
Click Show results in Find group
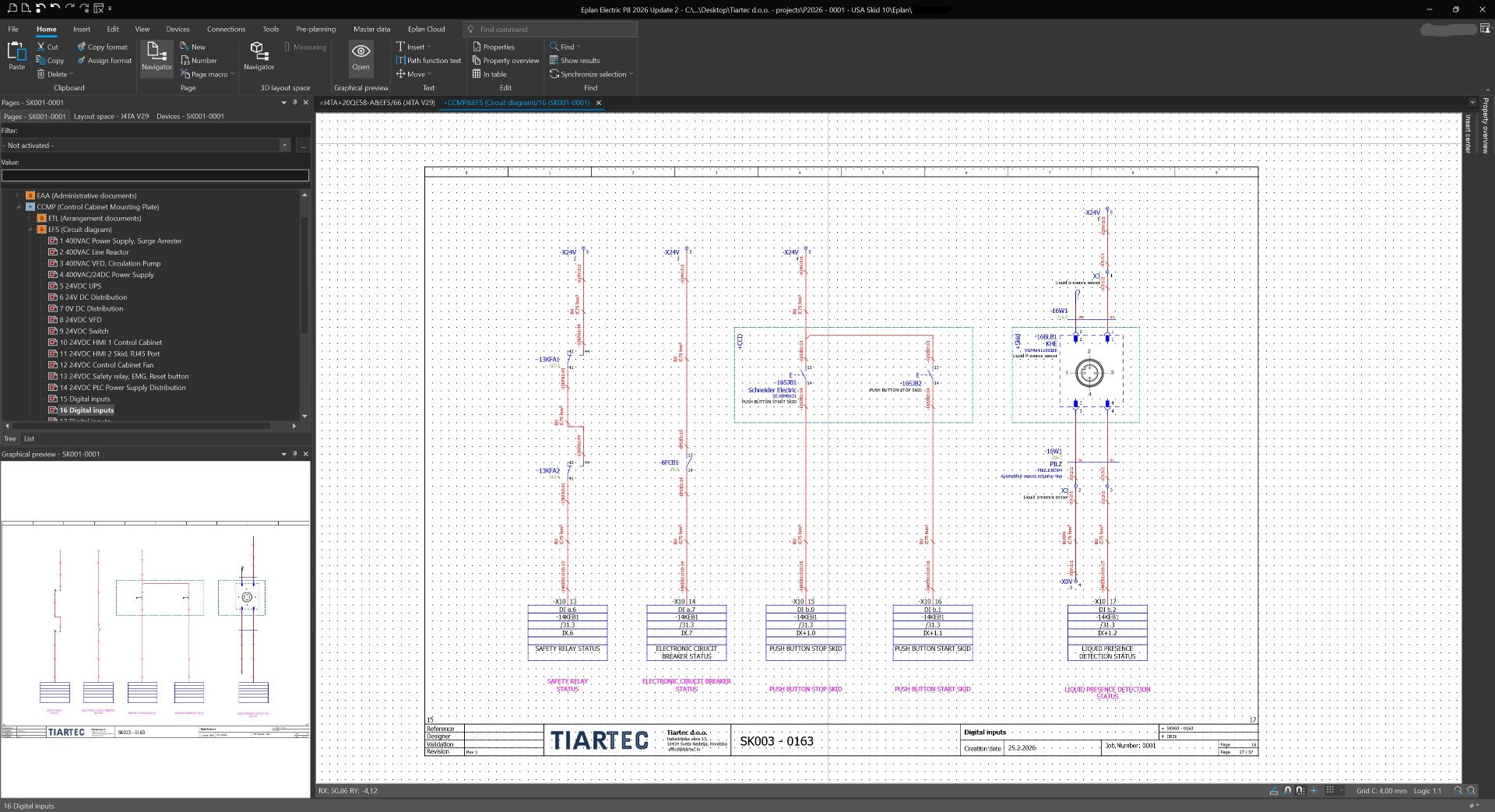(x=575, y=61)
